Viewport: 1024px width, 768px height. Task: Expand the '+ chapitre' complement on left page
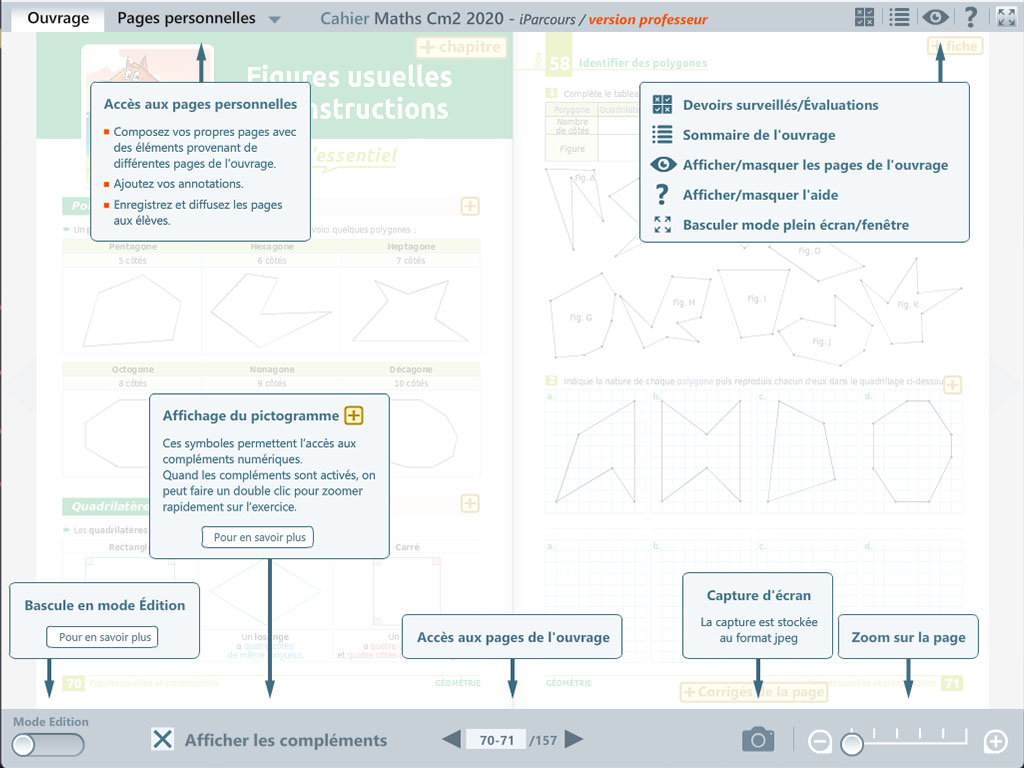[x=461, y=47]
